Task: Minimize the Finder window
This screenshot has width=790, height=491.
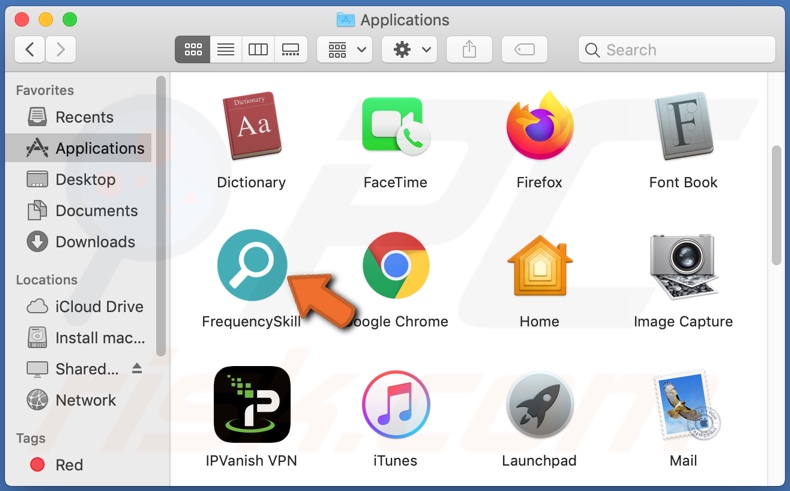Action: [x=46, y=20]
